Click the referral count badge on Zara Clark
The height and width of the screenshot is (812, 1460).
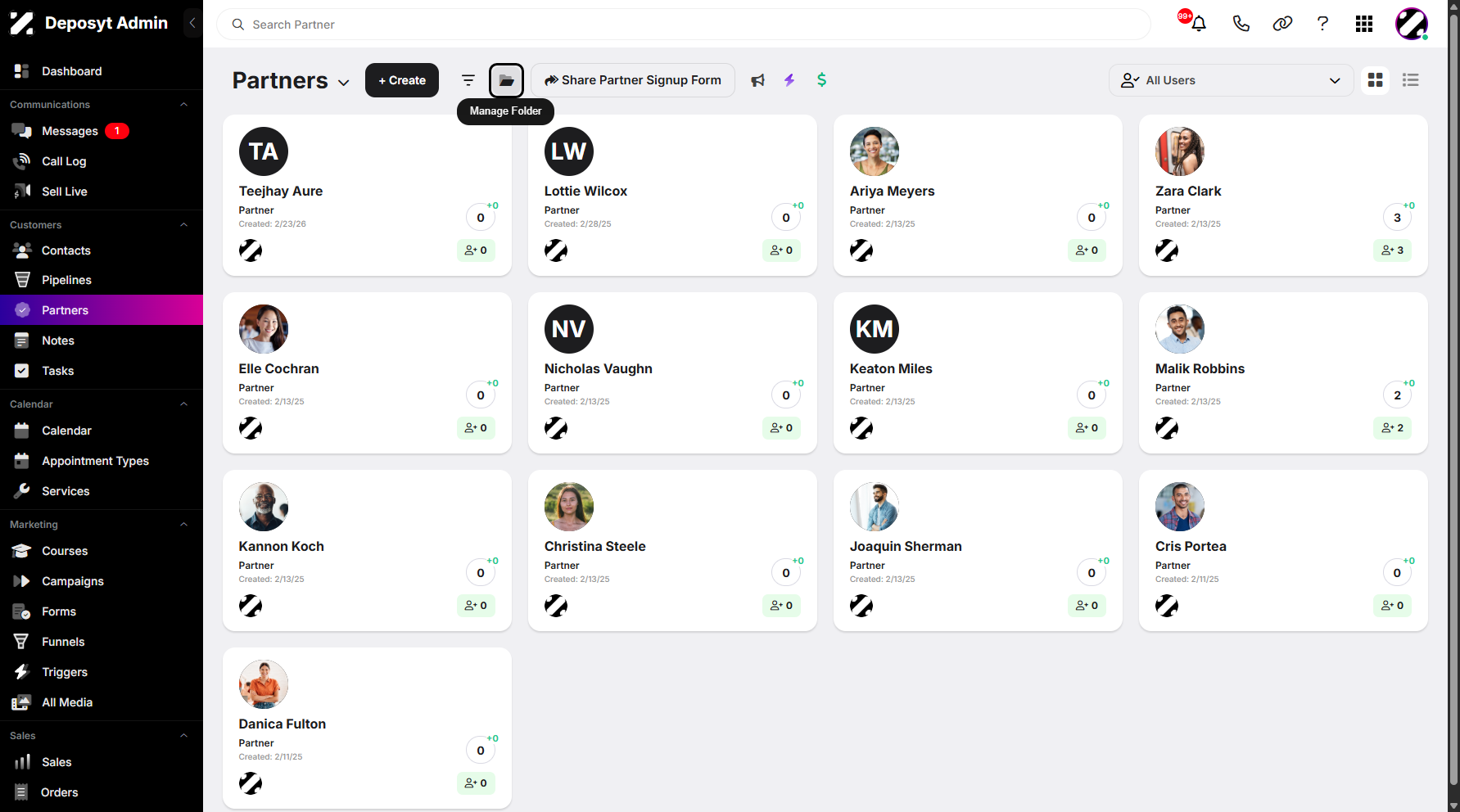(1392, 250)
